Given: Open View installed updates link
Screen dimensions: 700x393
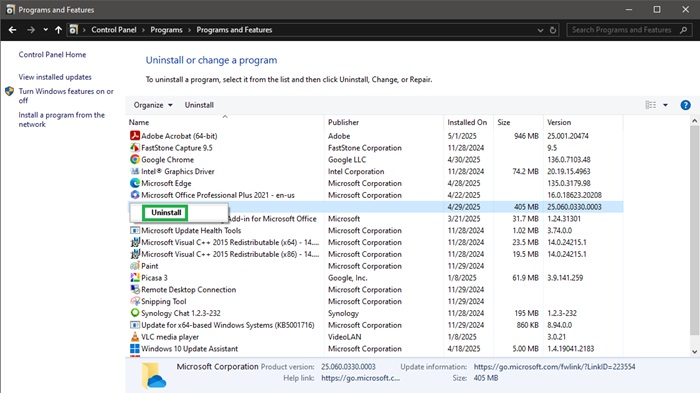Looking at the screenshot, I should point(55,77).
